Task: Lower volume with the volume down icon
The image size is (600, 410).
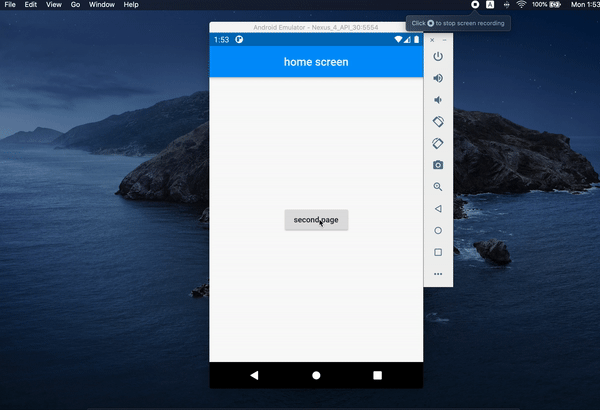Action: coord(438,100)
